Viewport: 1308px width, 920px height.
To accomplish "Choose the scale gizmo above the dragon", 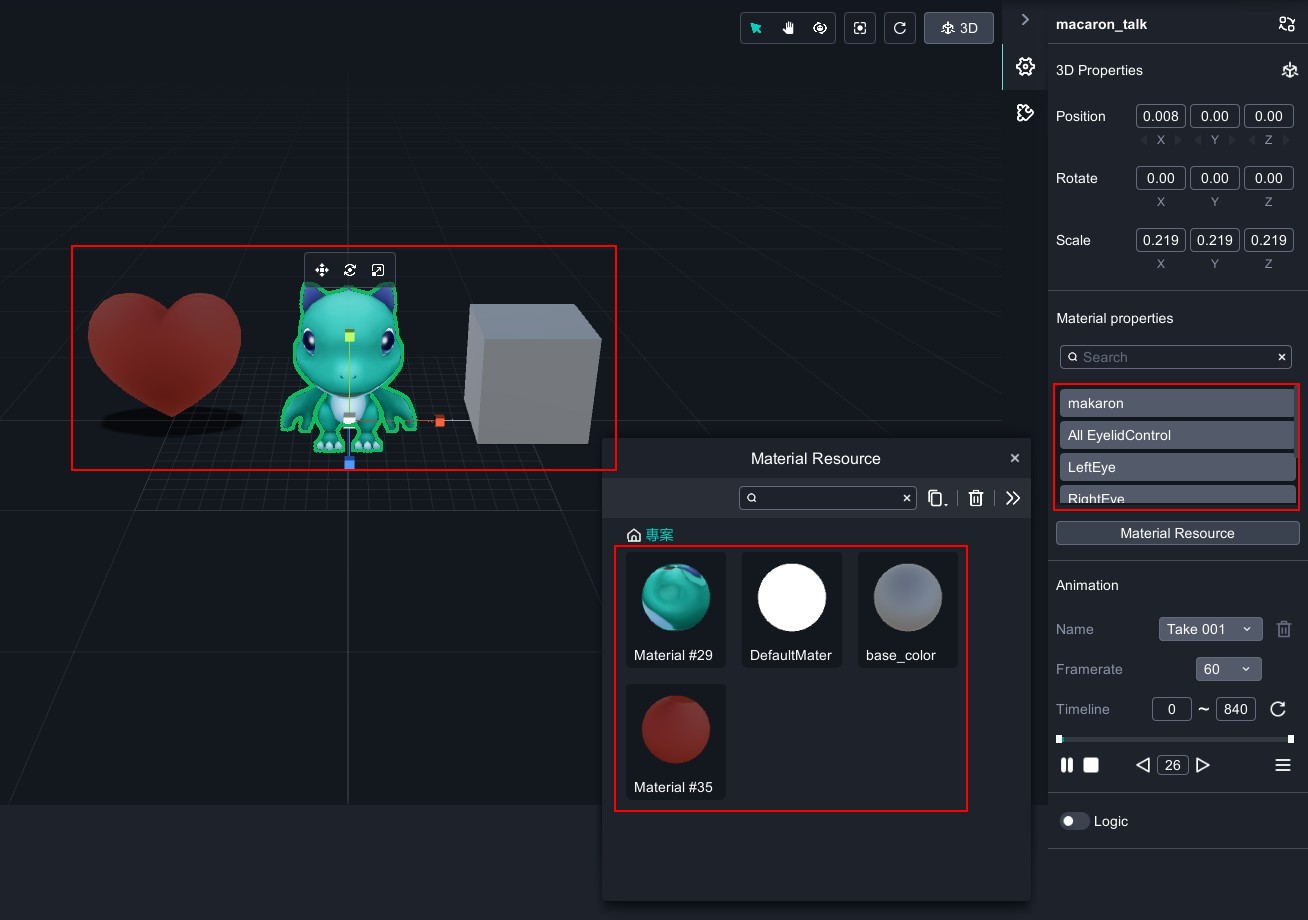I will (378, 270).
